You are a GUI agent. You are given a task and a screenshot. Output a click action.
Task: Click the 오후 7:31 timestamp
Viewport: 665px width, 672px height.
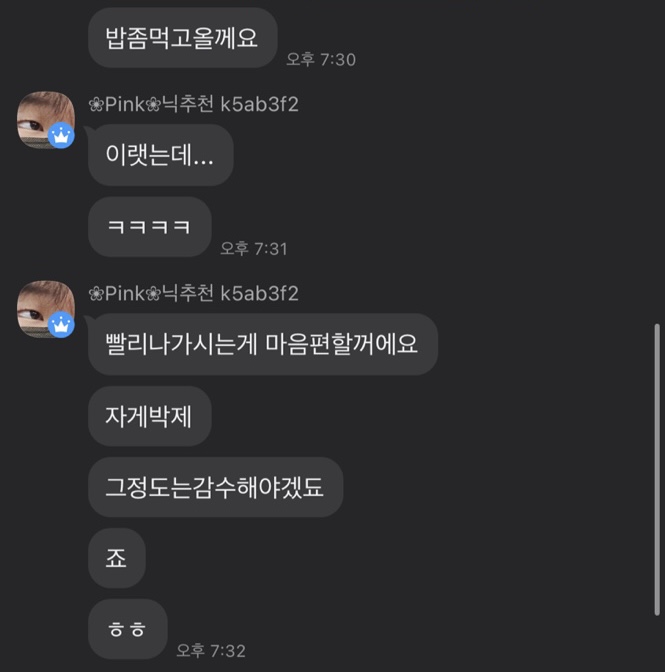[254, 249]
